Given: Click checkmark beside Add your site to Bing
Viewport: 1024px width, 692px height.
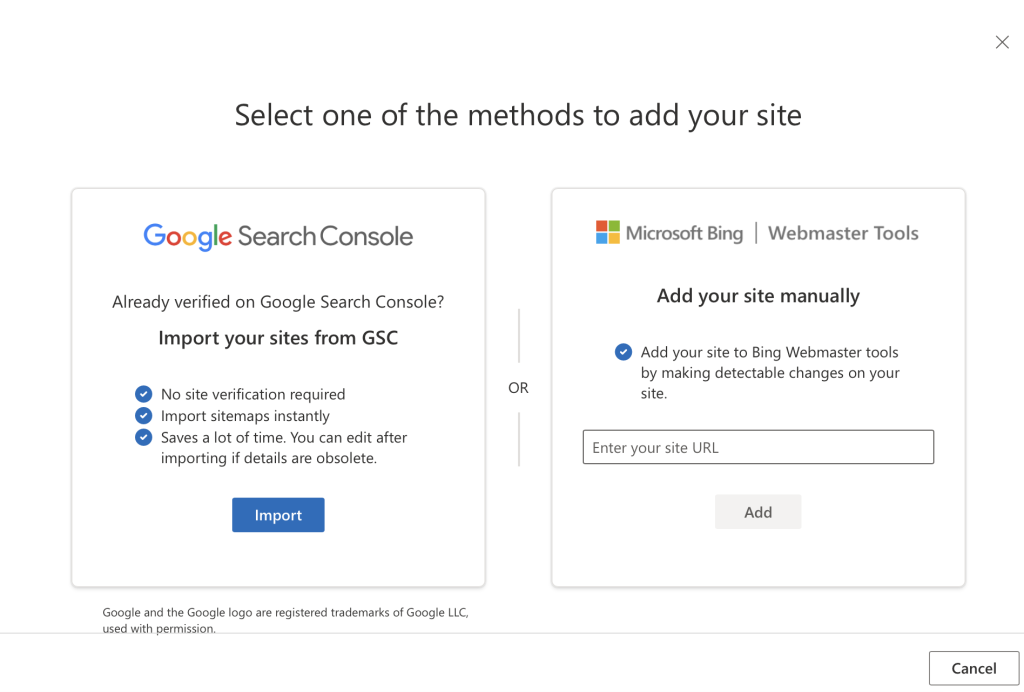Looking at the screenshot, I should [x=623, y=352].
